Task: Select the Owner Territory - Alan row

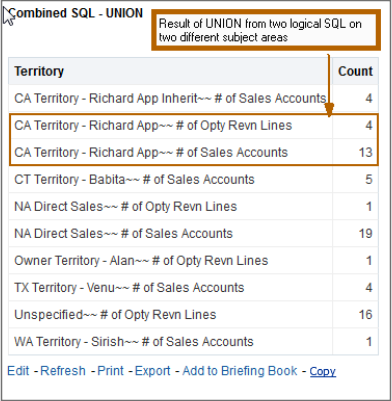Action: [193, 261]
